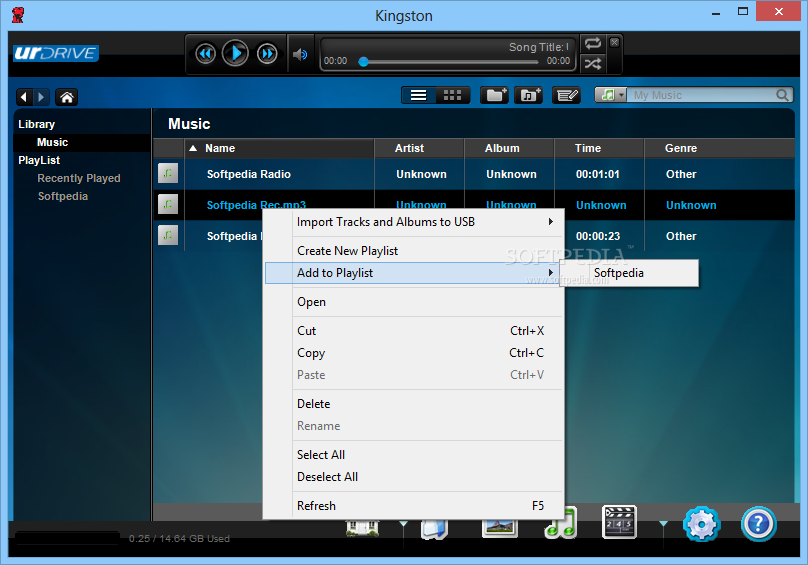Open Recently Played playlist
808x565 pixels.
point(79,178)
